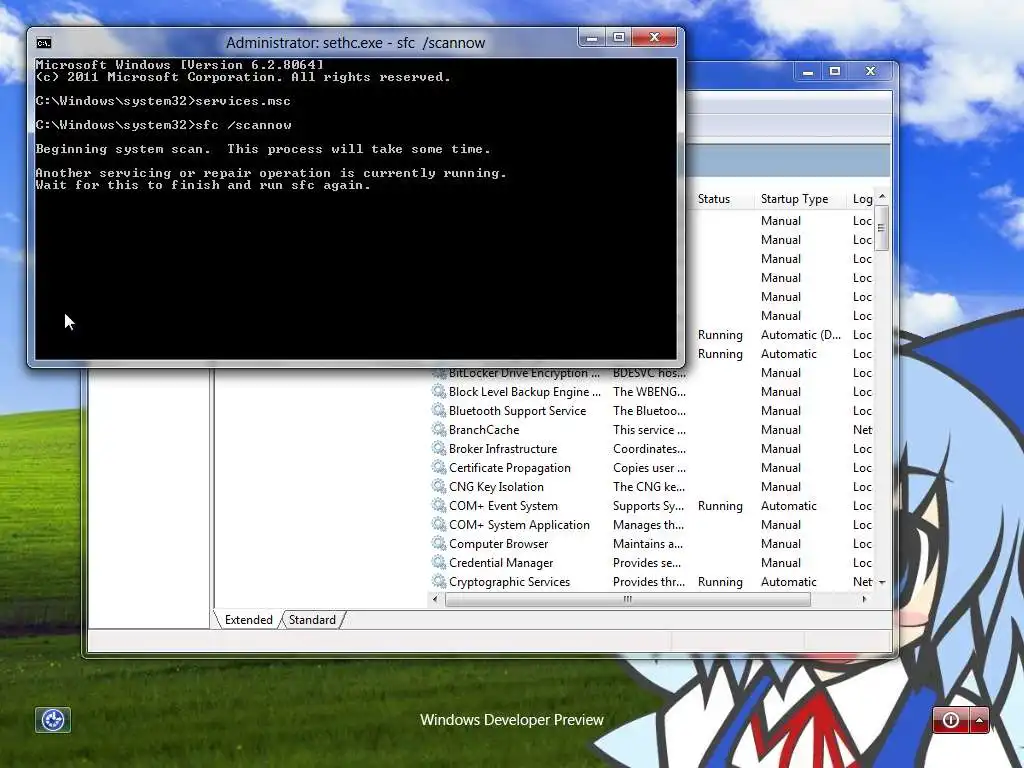Click the gear icon of Bluetooth Support Service
The height and width of the screenshot is (768, 1024).
[x=439, y=410]
